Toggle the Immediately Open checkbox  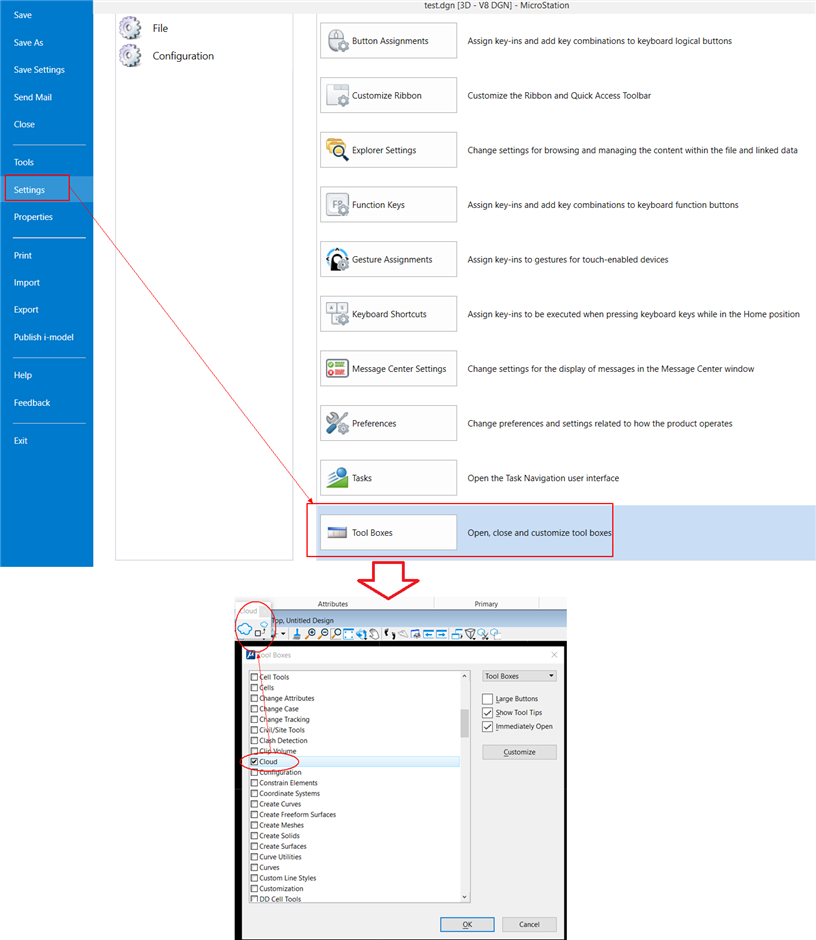pos(487,727)
